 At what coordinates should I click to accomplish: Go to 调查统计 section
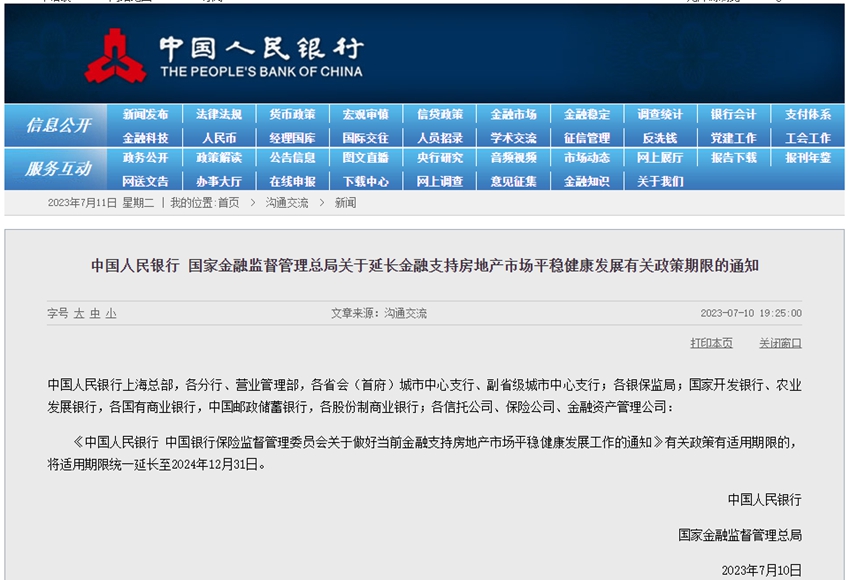coord(660,114)
